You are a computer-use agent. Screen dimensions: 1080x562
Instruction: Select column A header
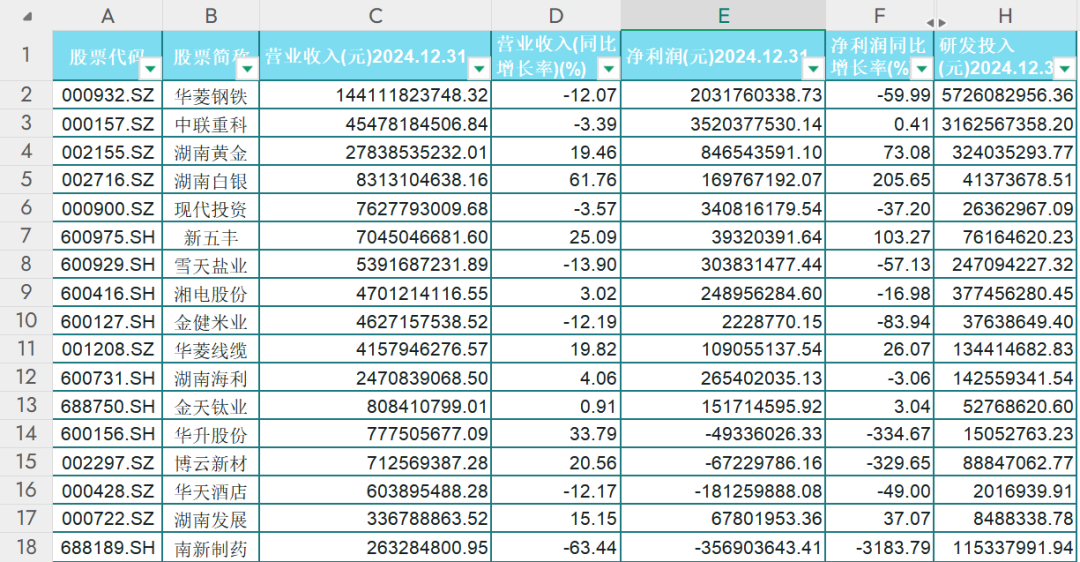pyautogui.click(x=107, y=15)
